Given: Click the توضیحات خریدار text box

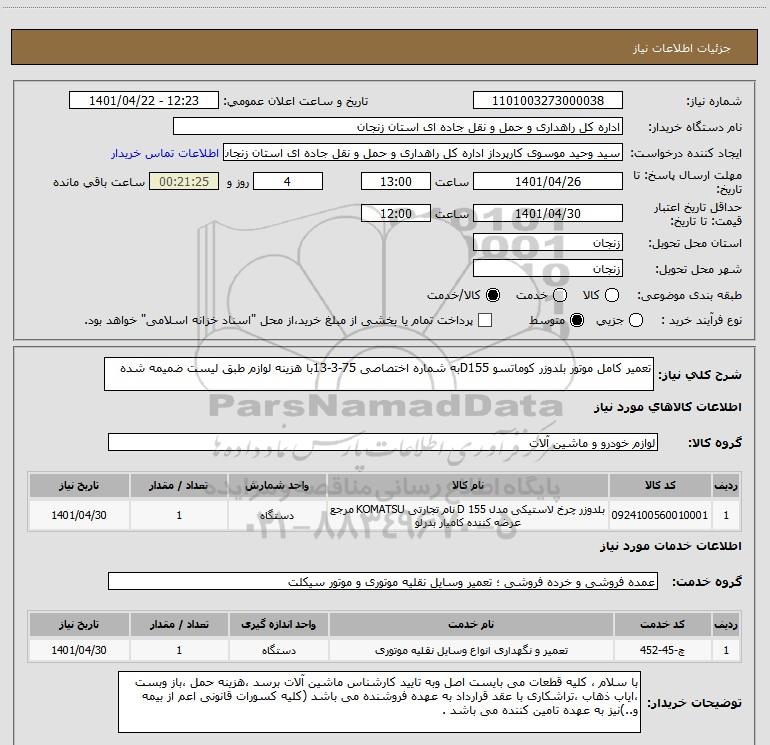Looking at the screenshot, I should (380, 702).
